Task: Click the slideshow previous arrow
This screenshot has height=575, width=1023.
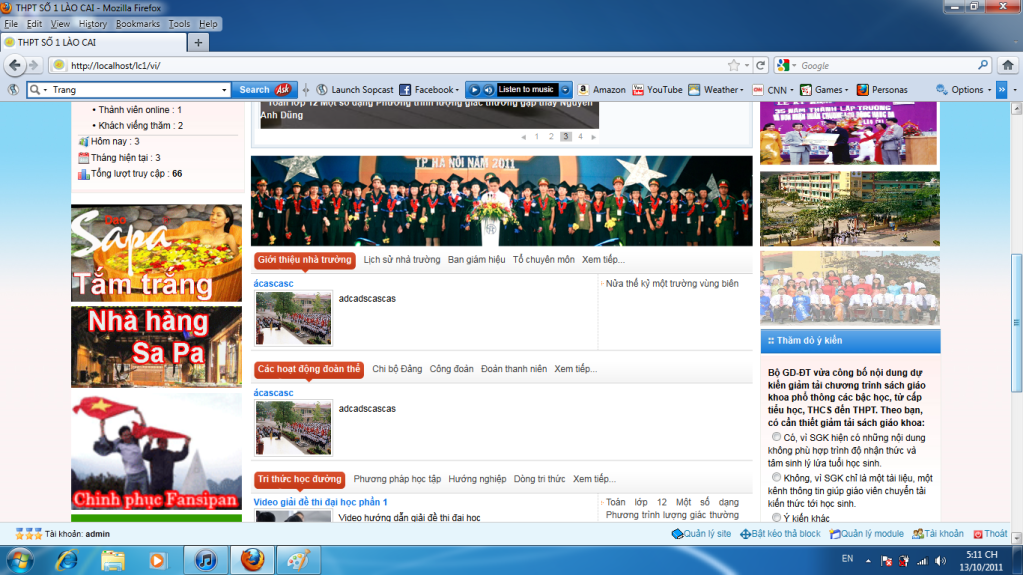Action: coord(523,137)
